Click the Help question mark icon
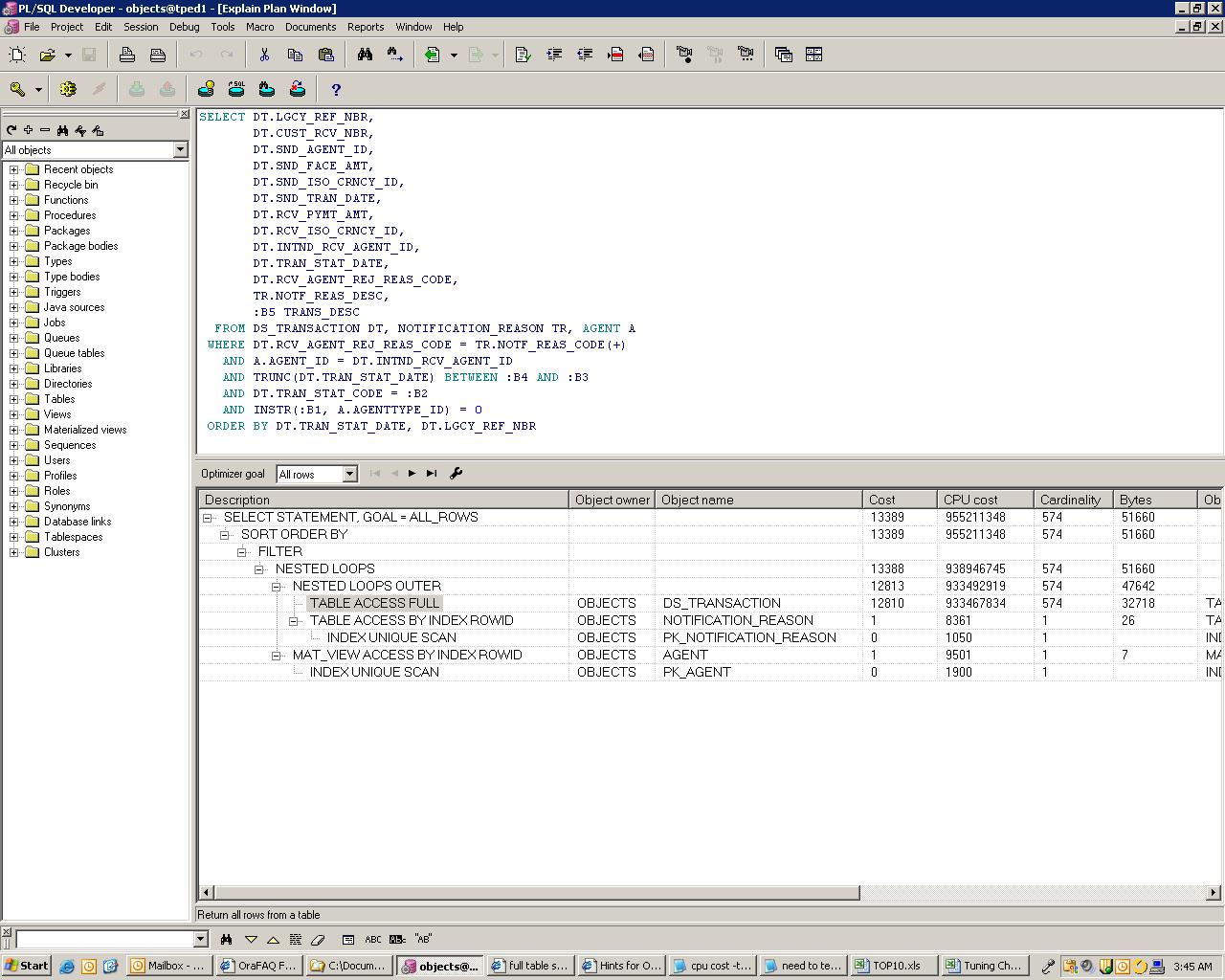This screenshot has height=980, width=1225. 336,90
